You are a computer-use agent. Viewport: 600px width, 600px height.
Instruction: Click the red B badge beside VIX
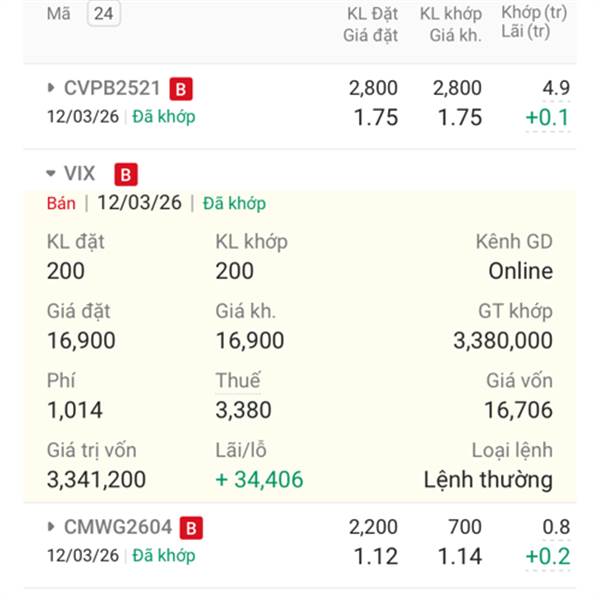[126, 174]
